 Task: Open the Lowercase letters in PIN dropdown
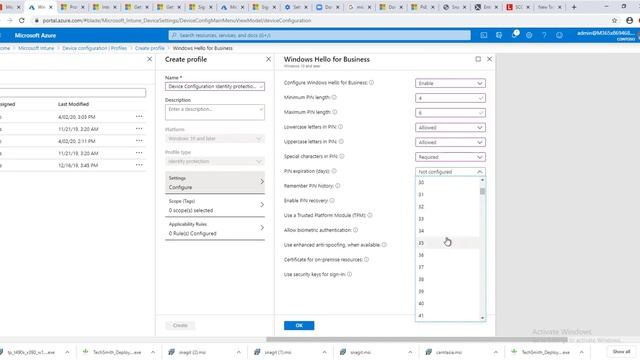click(450, 128)
